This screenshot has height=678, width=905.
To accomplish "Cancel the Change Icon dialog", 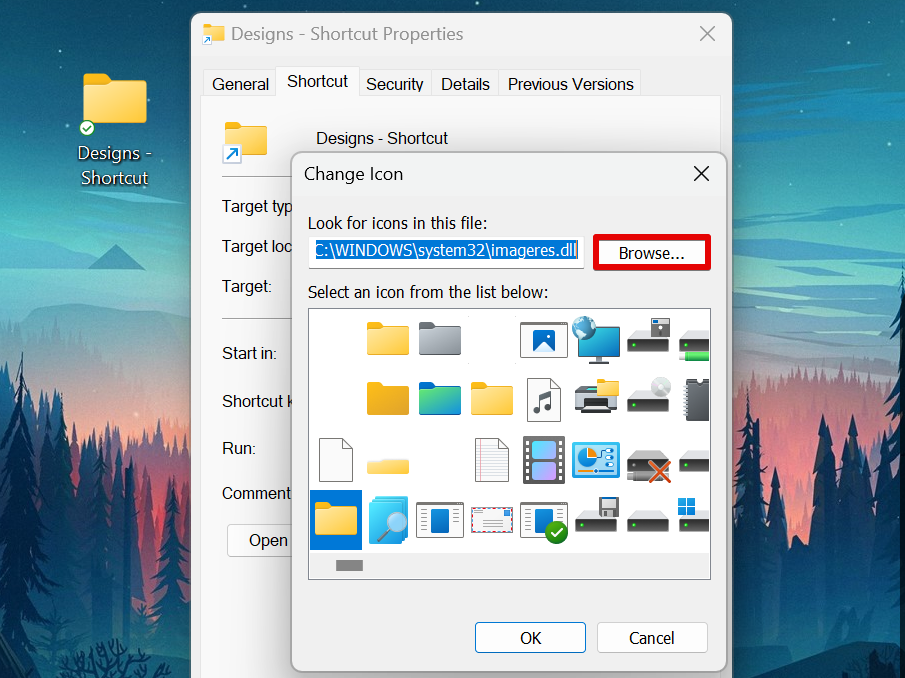I will pos(652,638).
